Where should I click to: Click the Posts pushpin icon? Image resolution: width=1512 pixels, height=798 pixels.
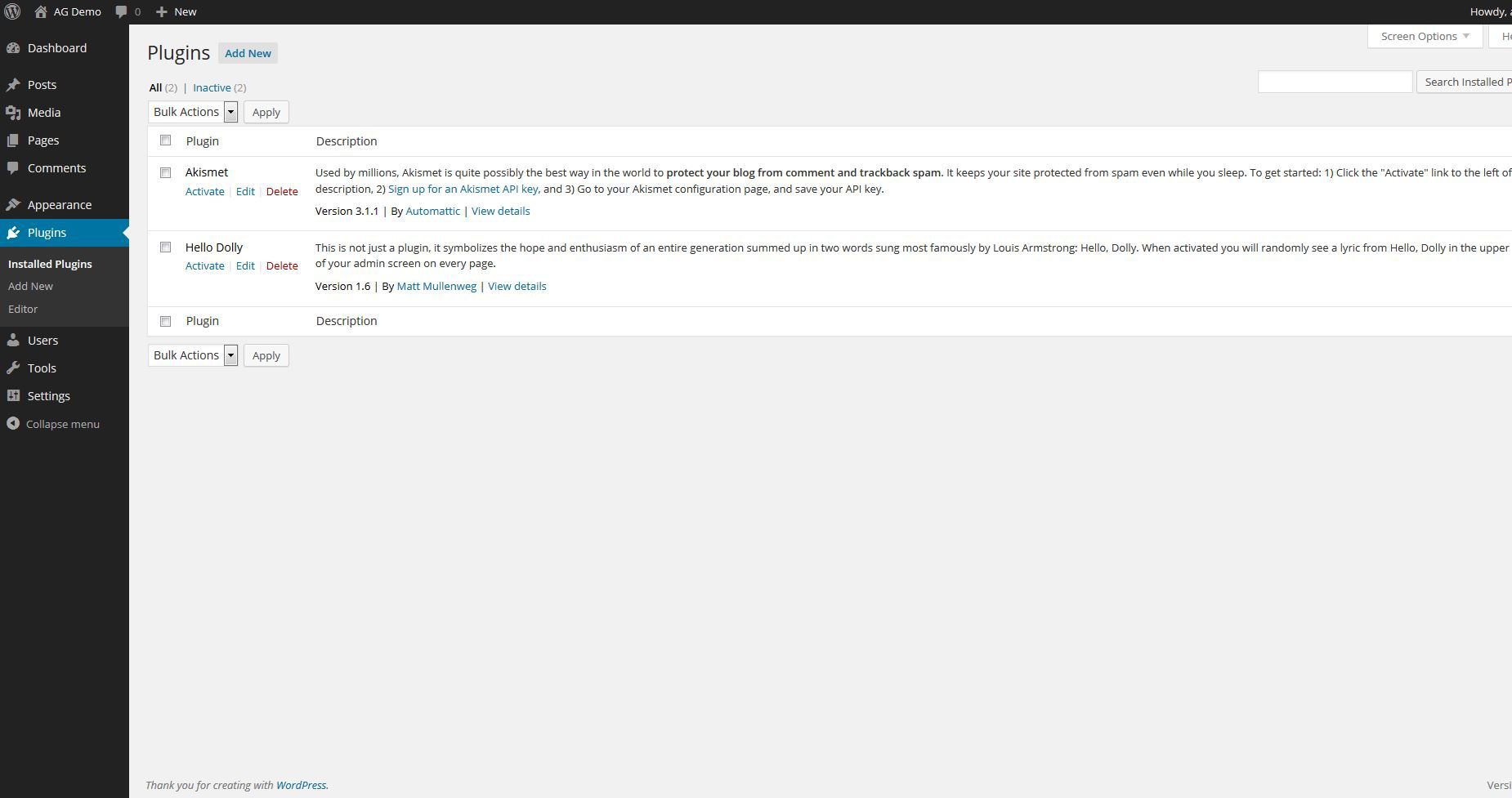coord(13,85)
